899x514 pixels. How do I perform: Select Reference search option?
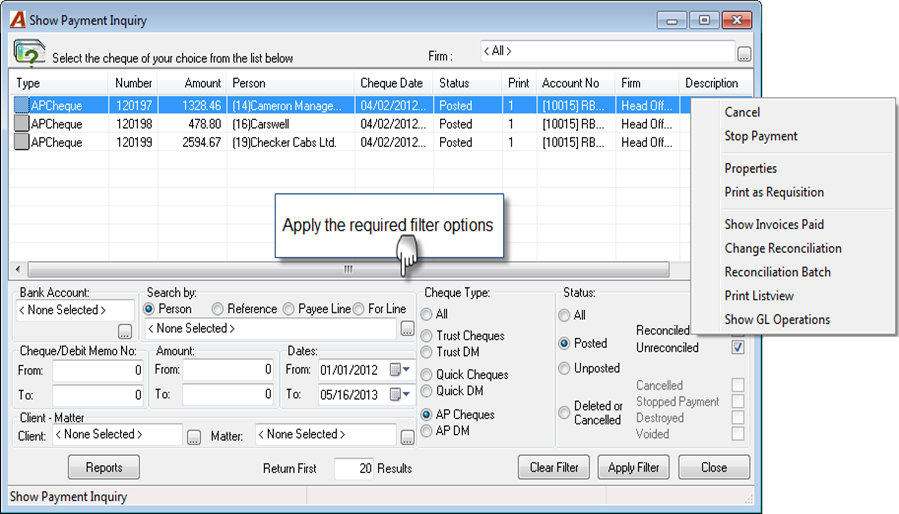pyautogui.click(x=217, y=309)
